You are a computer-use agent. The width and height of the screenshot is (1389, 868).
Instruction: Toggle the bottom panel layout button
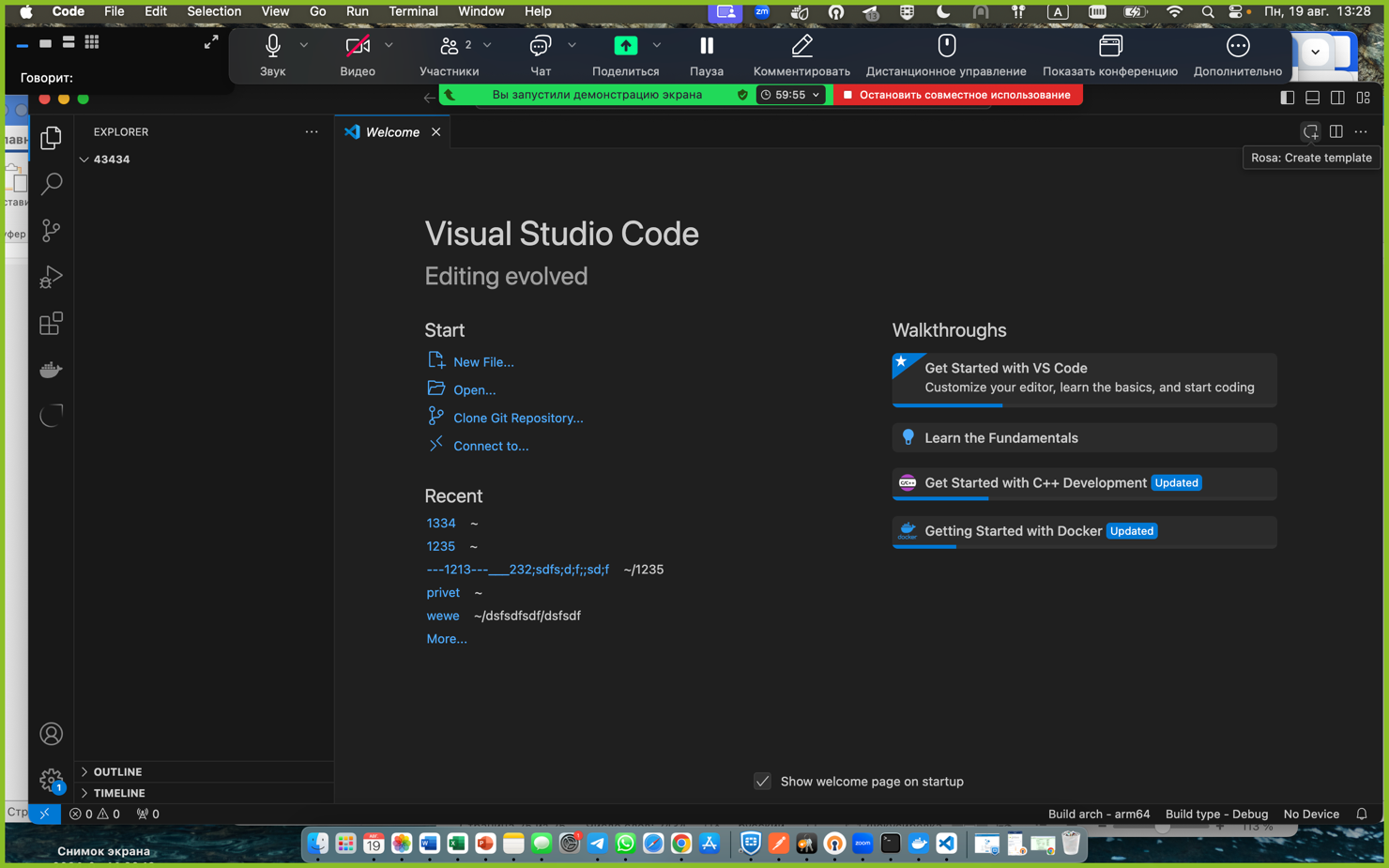[1313, 98]
